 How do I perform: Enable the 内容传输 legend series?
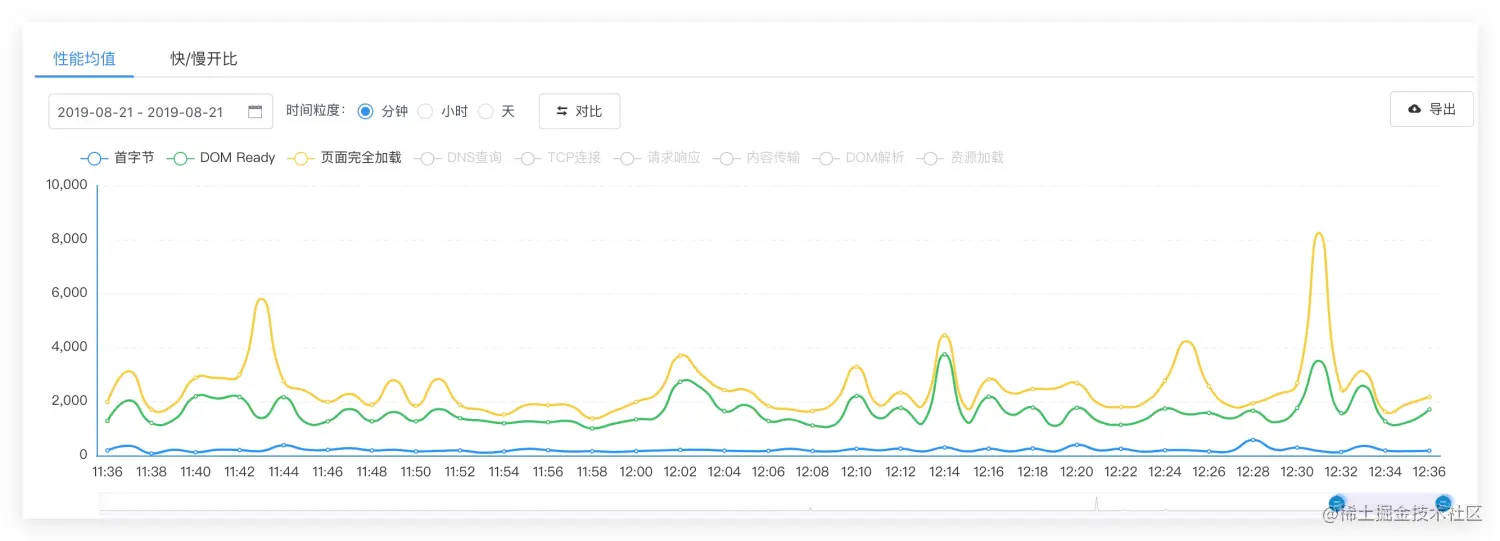click(757, 158)
